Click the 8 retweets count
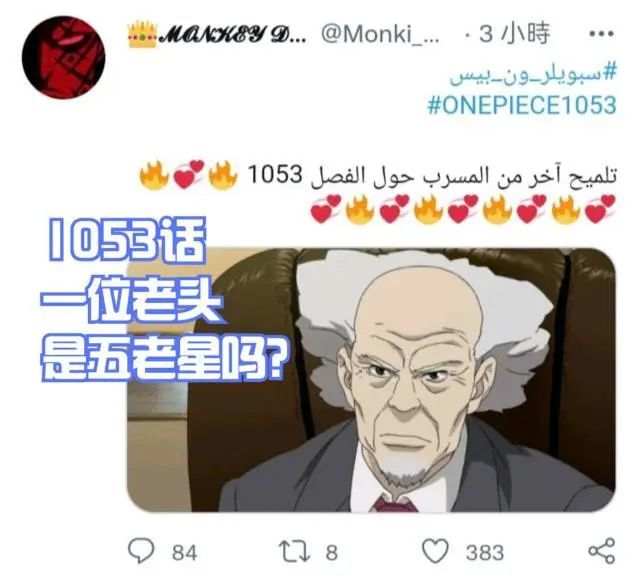Viewport: 641px width, 578px height. click(x=332, y=553)
